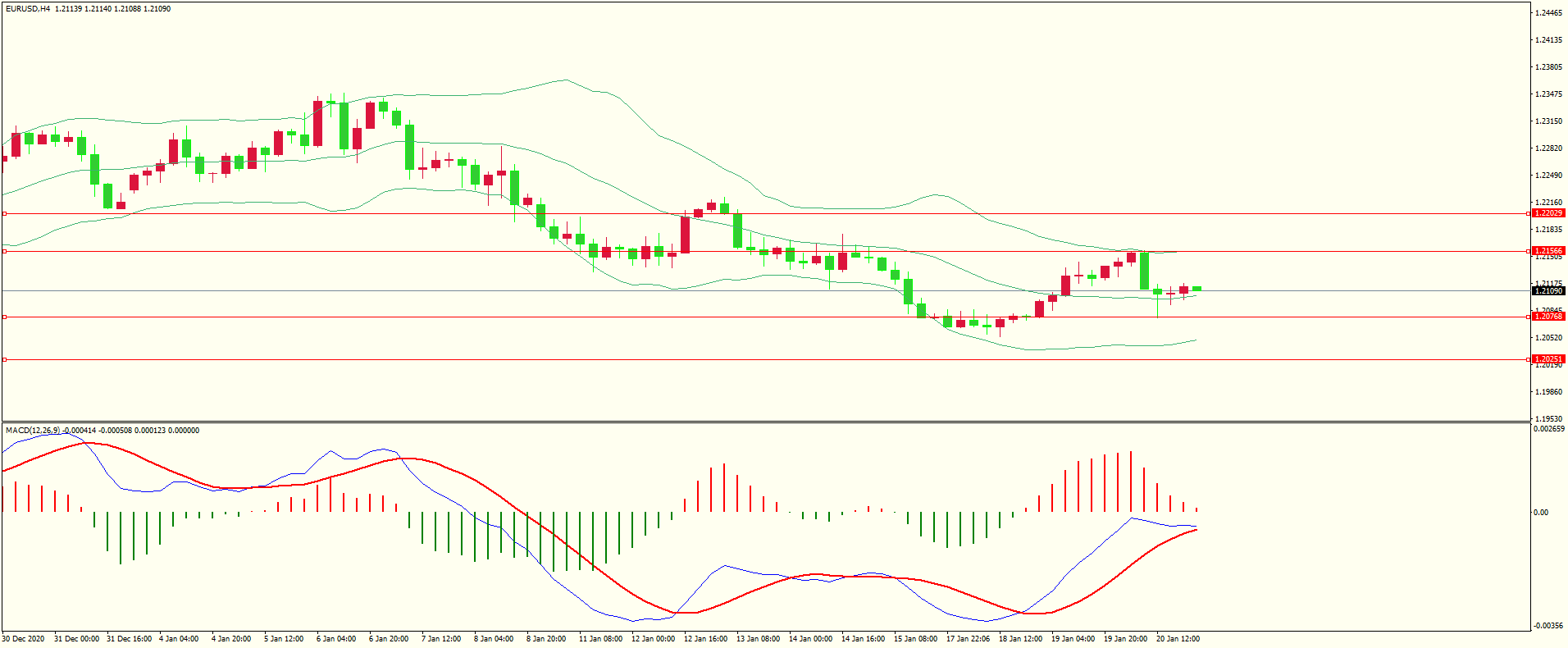Image resolution: width=1568 pixels, height=648 pixels.
Task: Click the 1.22160 price axis value
Action: (1548, 203)
